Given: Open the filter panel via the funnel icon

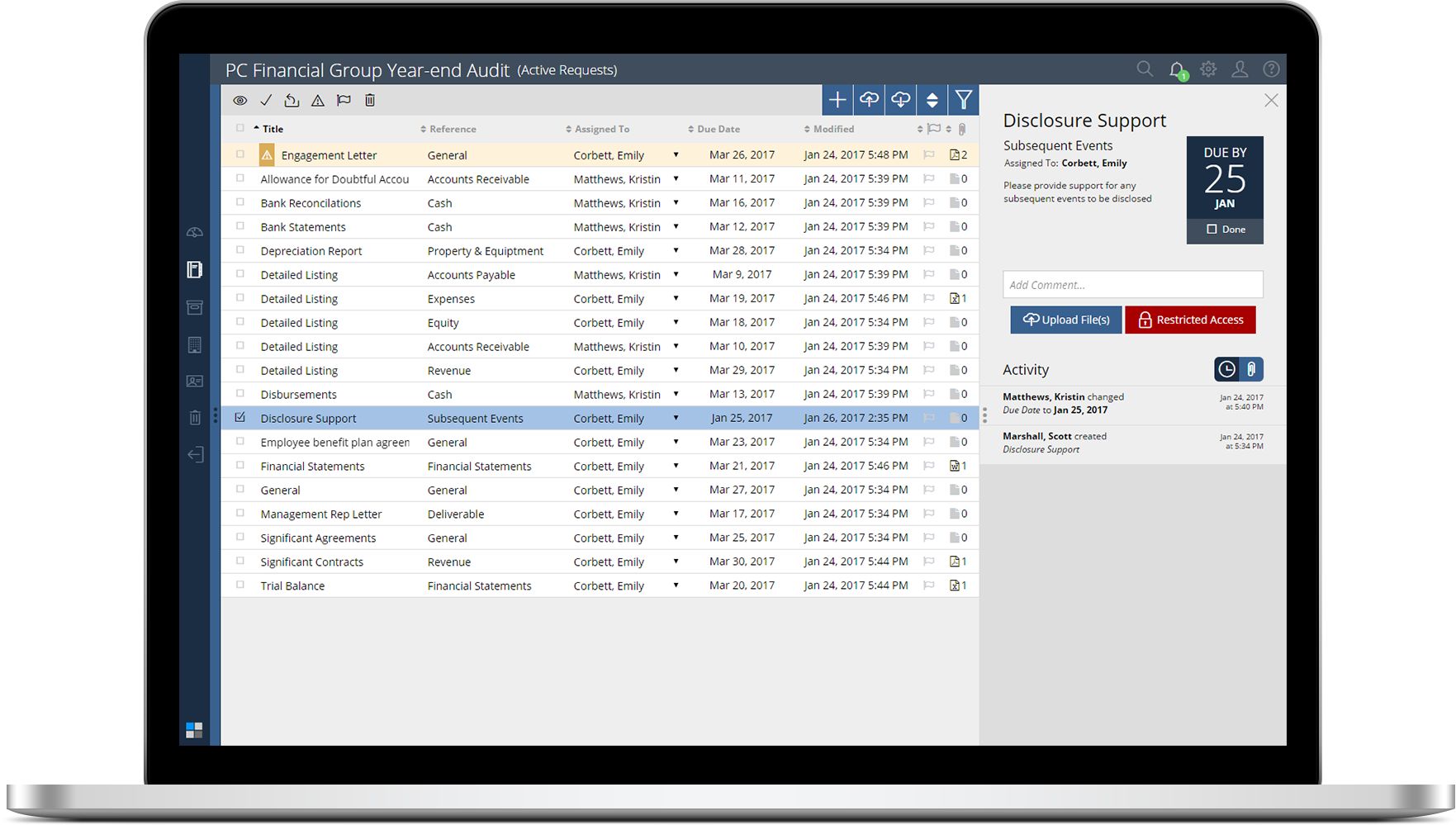Looking at the screenshot, I should point(963,99).
